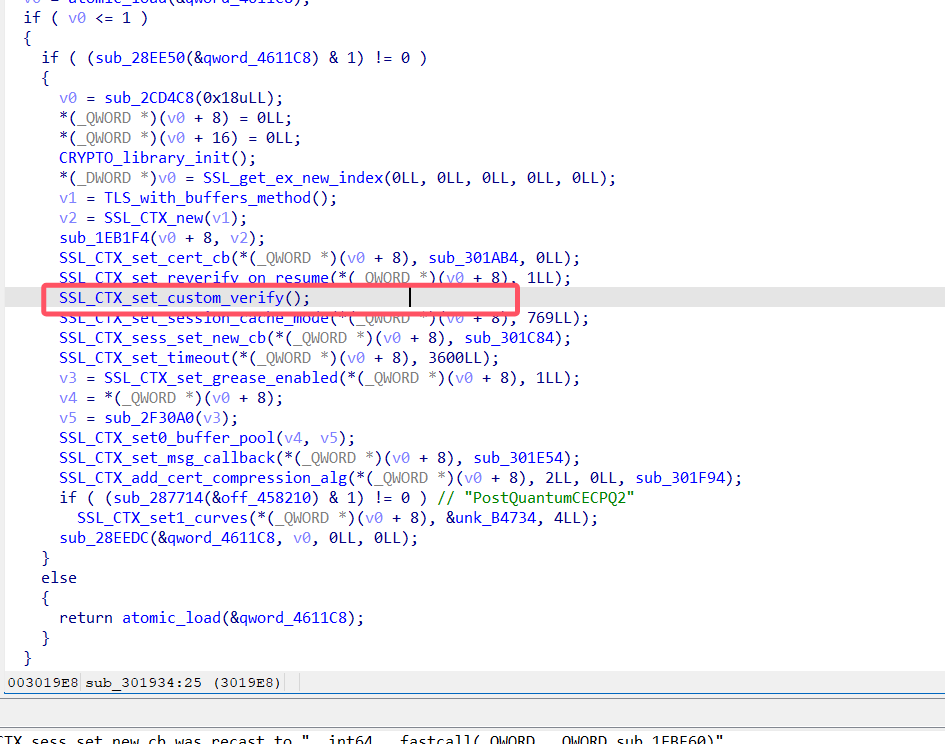Screen dimensions: 945x744
Task: Click the 003019E8 address in status bar
Action: (x=40, y=683)
